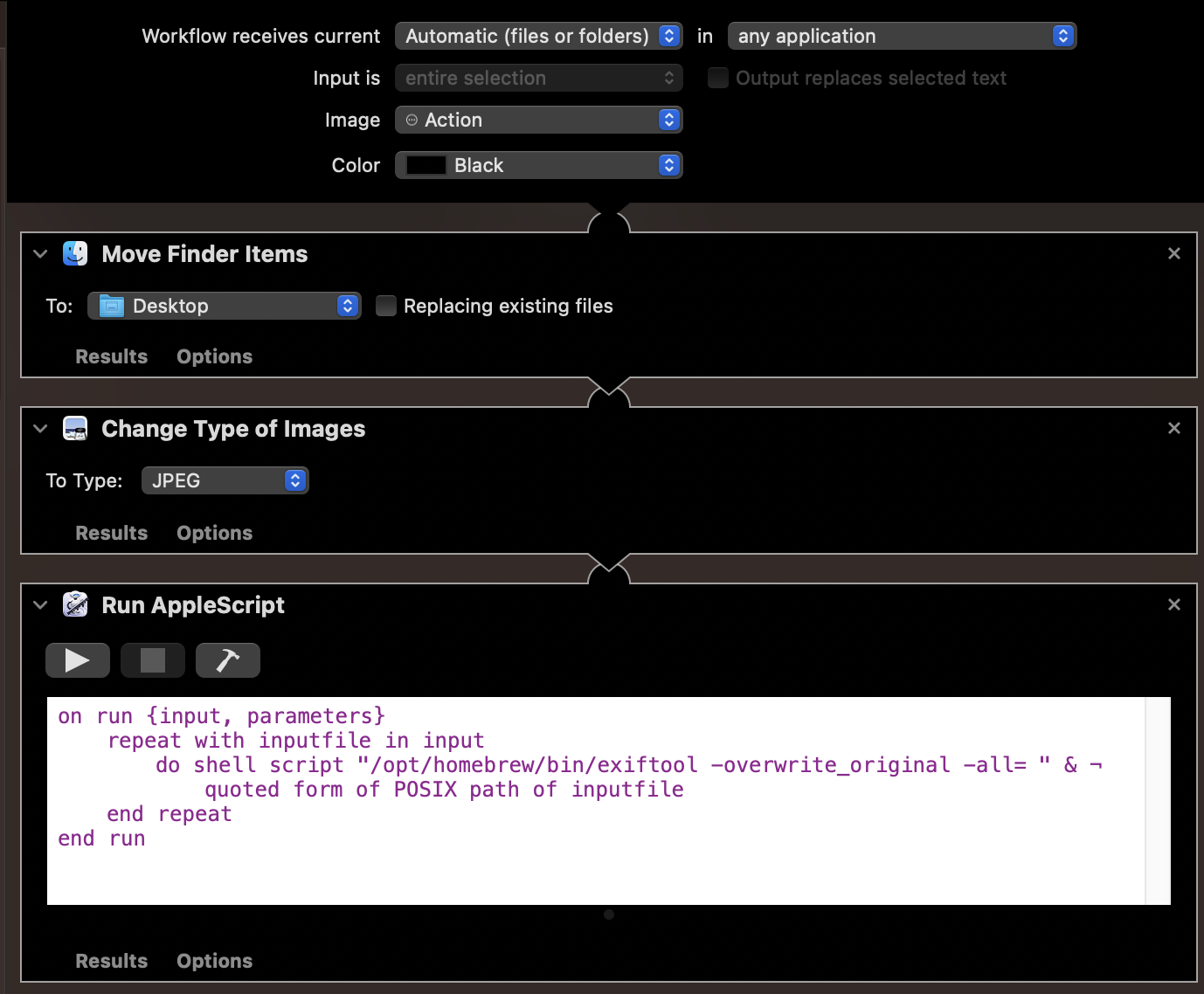This screenshot has height=994, width=1204.
Task: Click the Change Type of Images action icon
Action: click(75, 429)
